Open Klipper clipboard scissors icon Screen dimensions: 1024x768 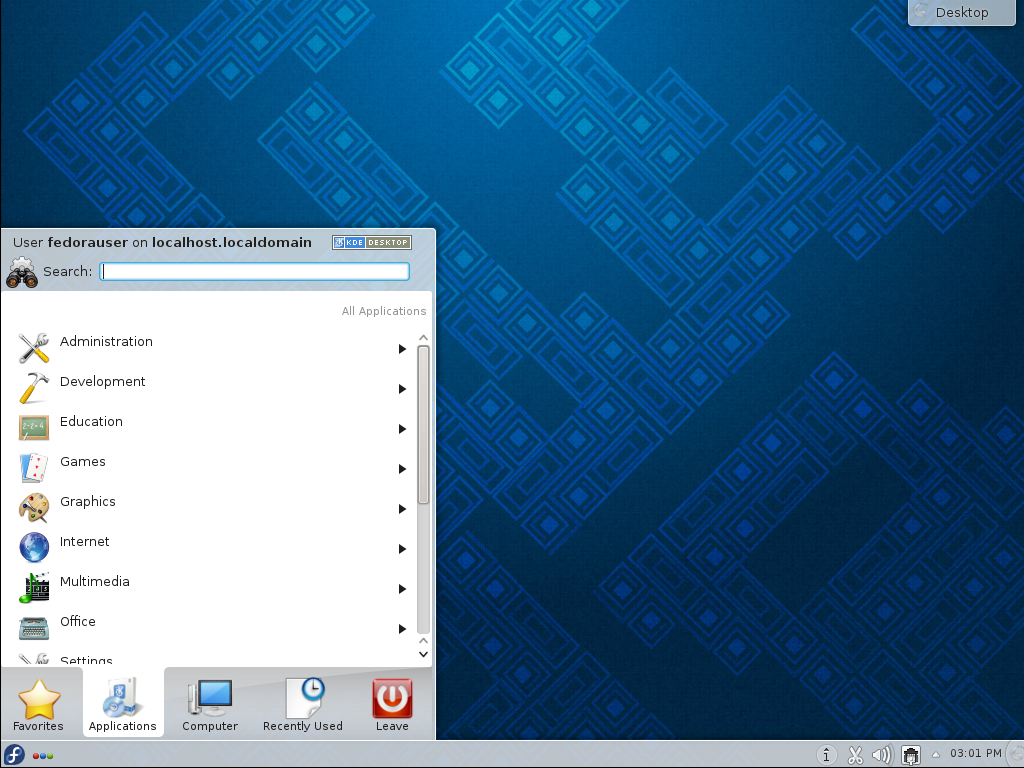pos(855,756)
